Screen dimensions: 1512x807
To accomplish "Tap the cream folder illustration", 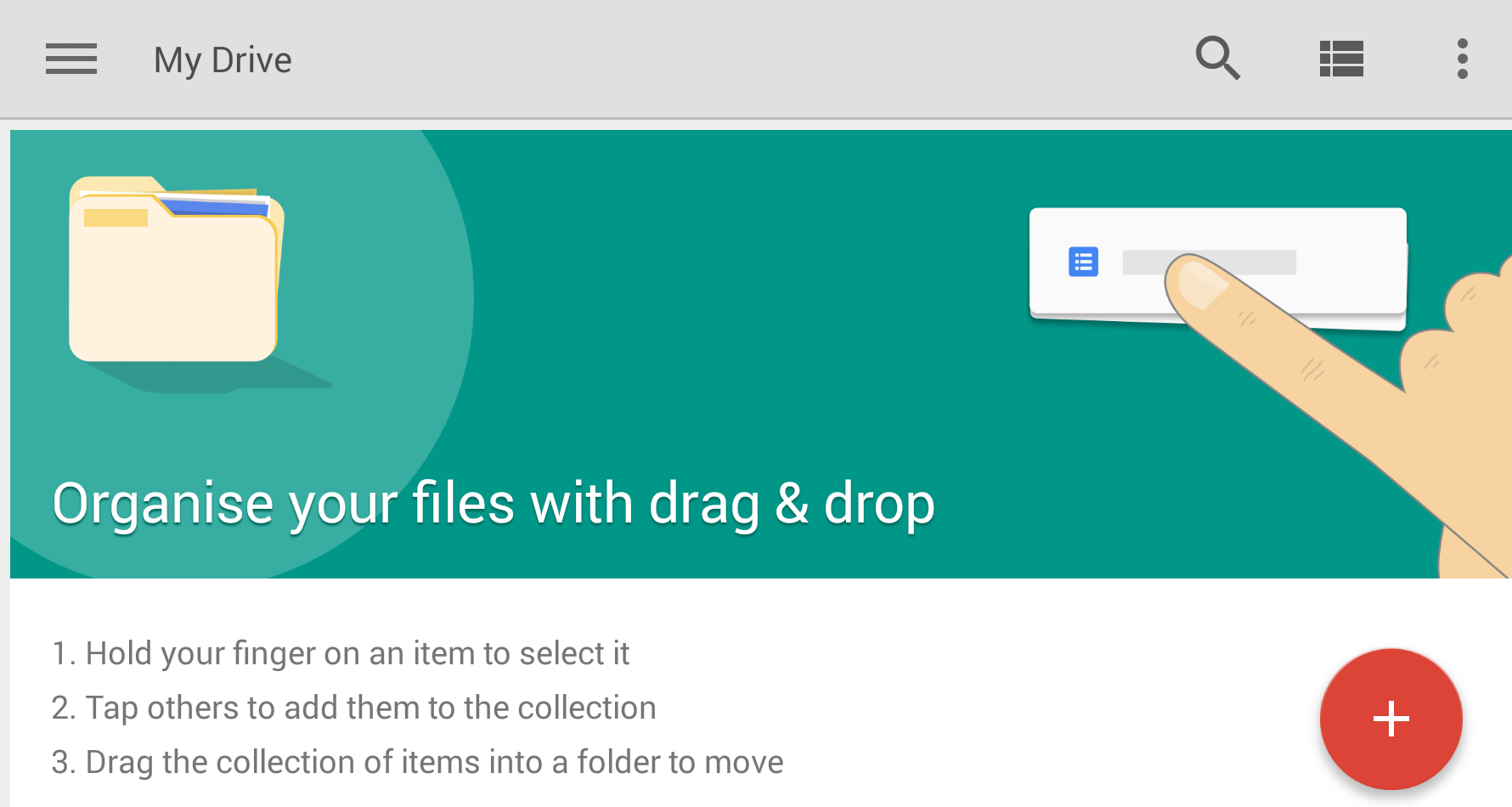I will 173,289.
